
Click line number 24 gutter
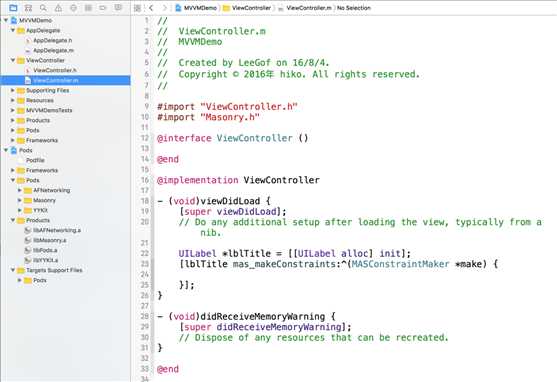point(144,274)
